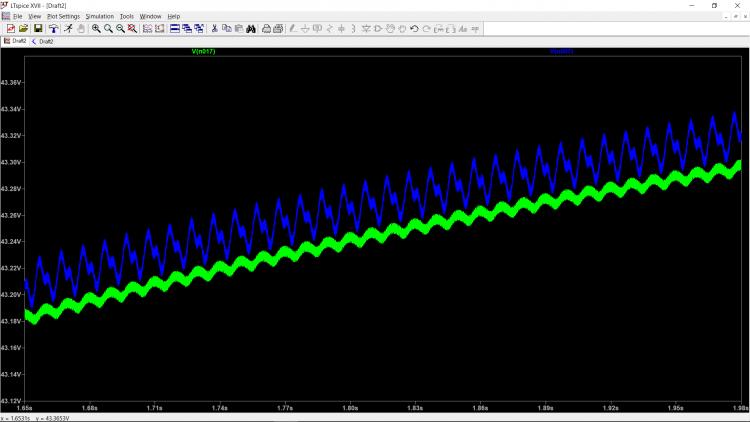Viewport: 750px width, 422px height.
Task: Click the Print icon in toolbar
Action: pyautogui.click(x=267, y=28)
